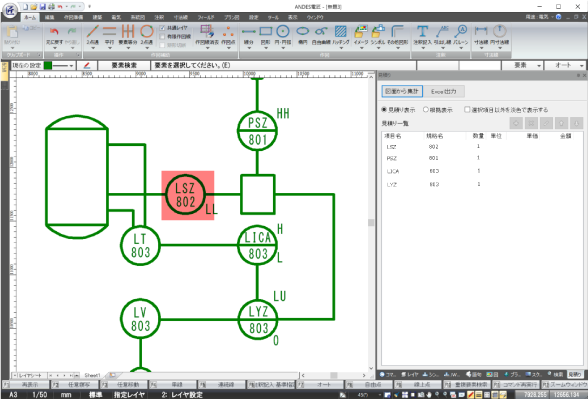Enable the 選択項目以外を淡色で表示する checkbox
588x399 pixels.
pyautogui.click(x=467, y=110)
